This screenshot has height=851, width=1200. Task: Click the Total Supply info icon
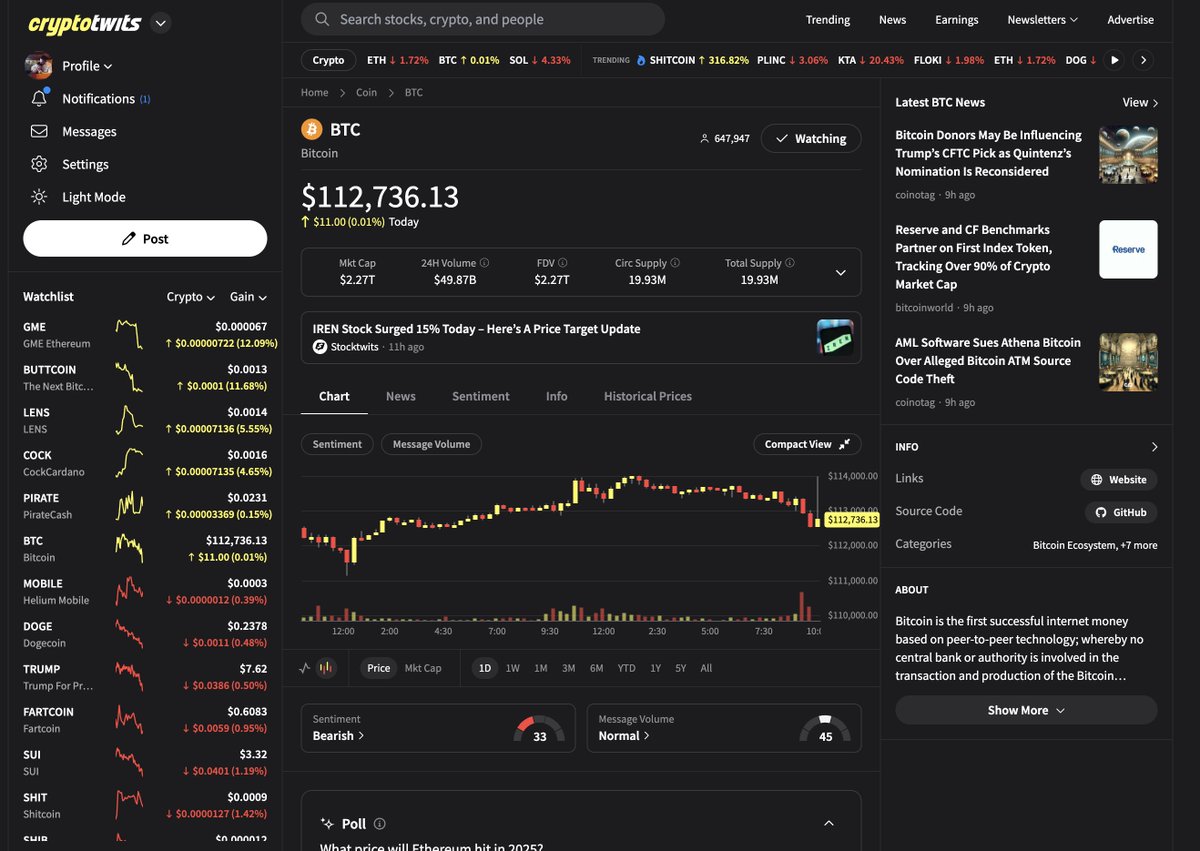pos(790,263)
